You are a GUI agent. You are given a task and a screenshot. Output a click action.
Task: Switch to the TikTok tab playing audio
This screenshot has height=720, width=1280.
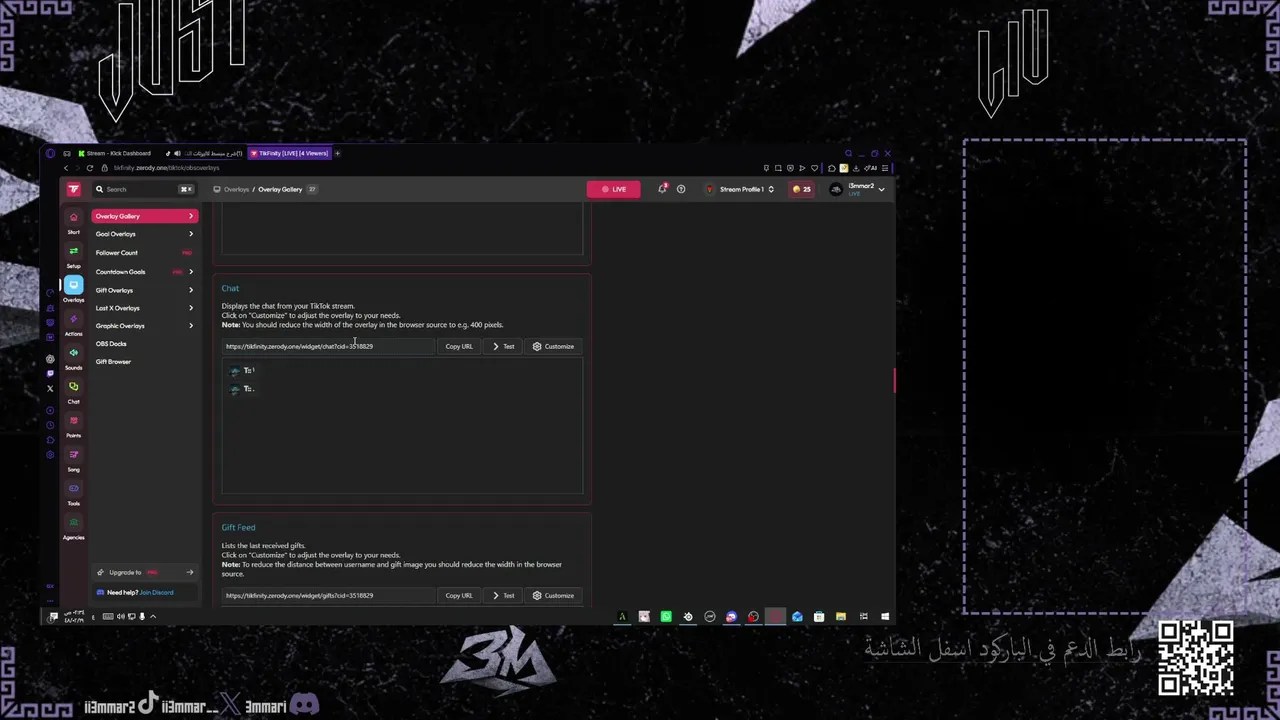pyautogui.click(x=203, y=153)
